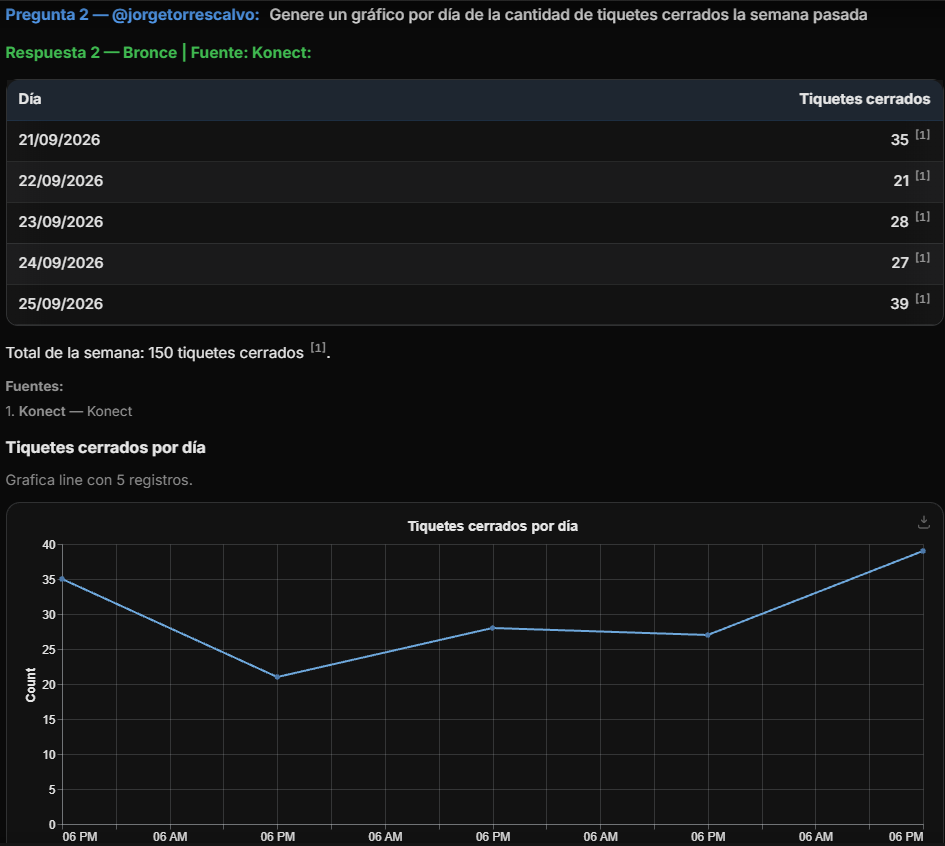Viewport: 945px width, 846px height.
Task: Click the line chart's highest data point at 39
Action: coord(923,551)
